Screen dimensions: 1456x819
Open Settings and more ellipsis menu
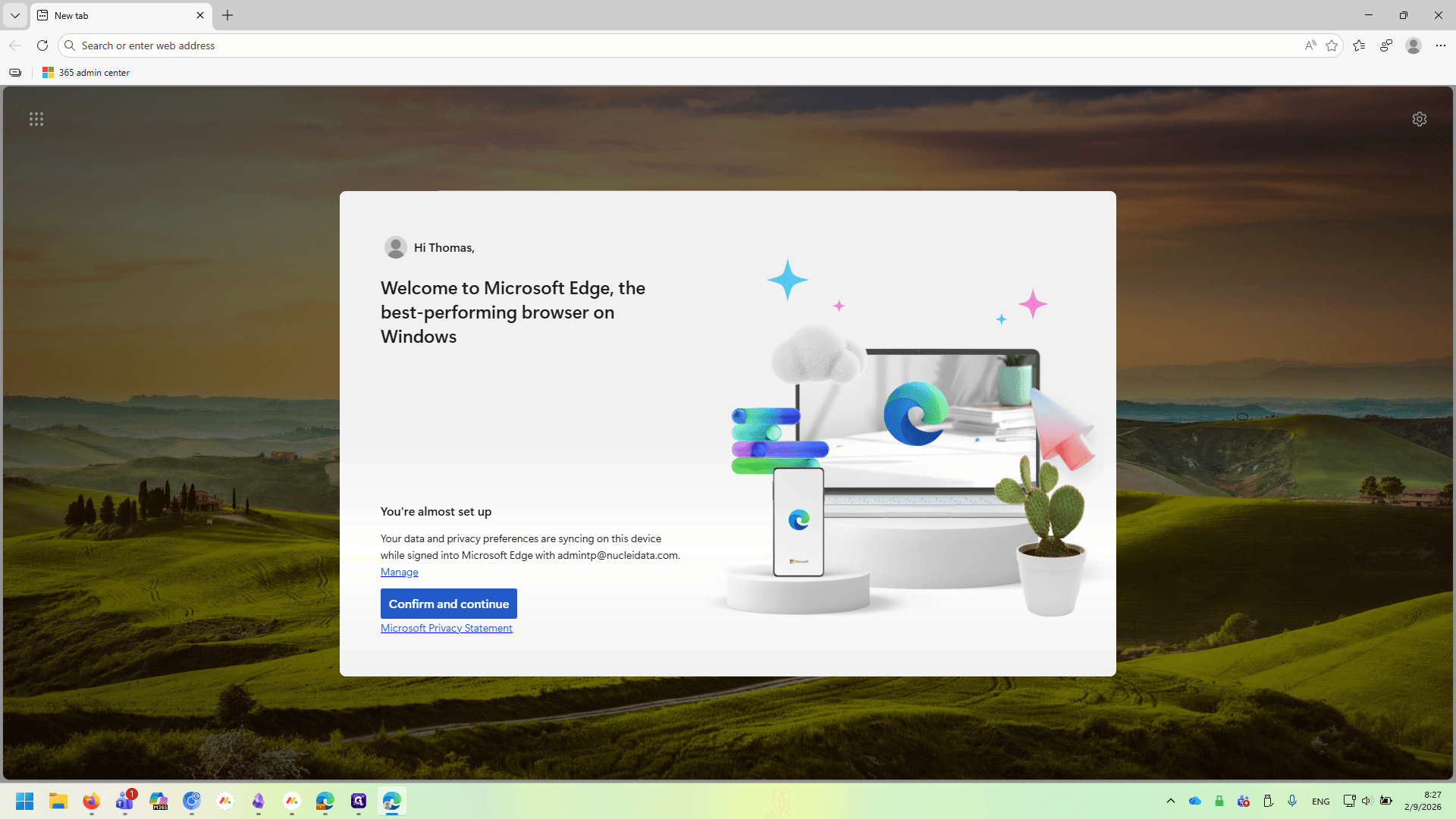tap(1441, 45)
